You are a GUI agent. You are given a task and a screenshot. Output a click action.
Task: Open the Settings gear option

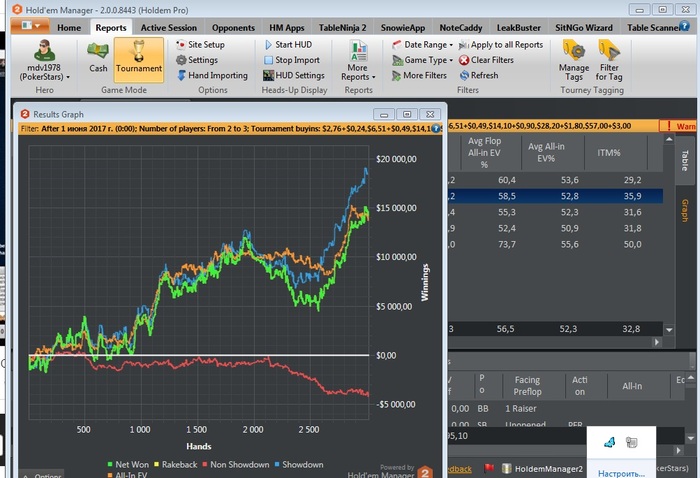197,60
